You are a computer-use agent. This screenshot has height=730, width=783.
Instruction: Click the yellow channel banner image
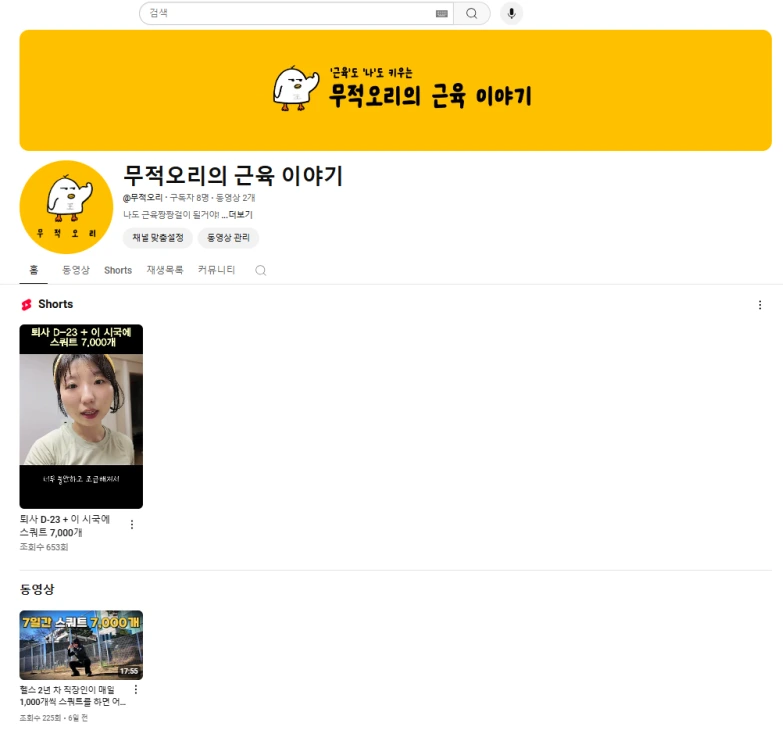(x=395, y=90)
